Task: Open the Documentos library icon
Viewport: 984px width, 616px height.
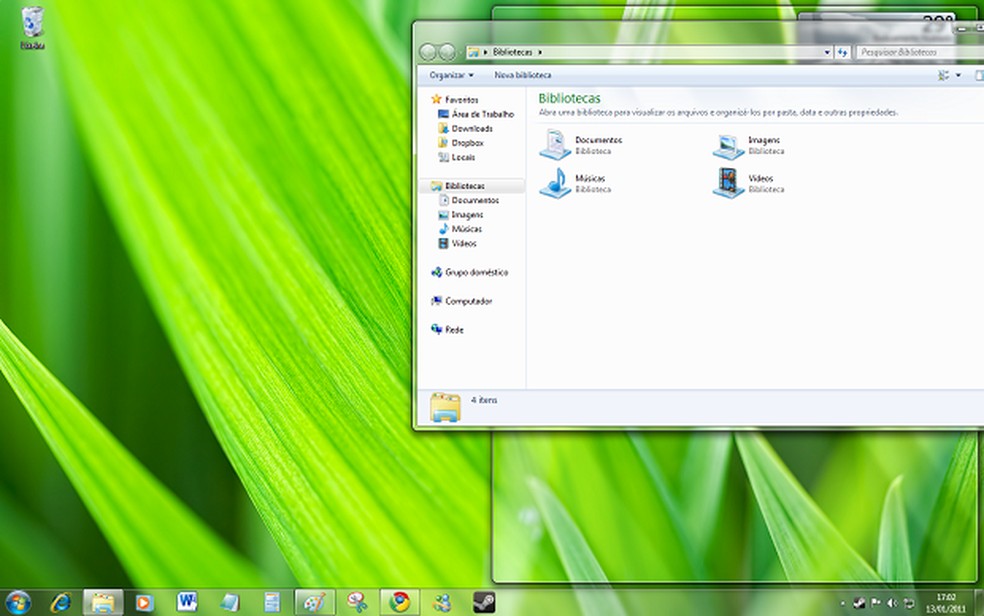Action: (x=555, y=145)
